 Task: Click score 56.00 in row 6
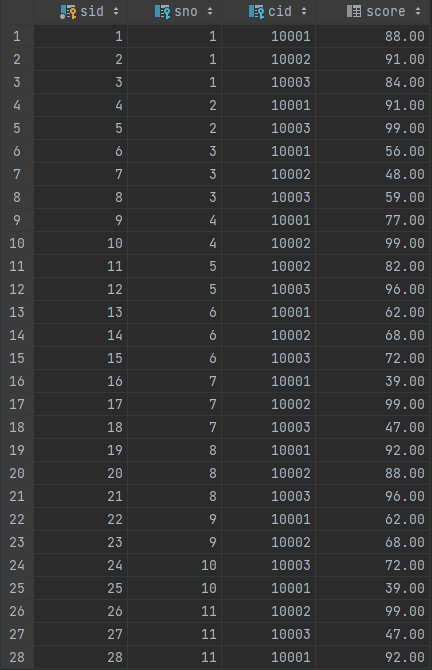click(373, 151)
